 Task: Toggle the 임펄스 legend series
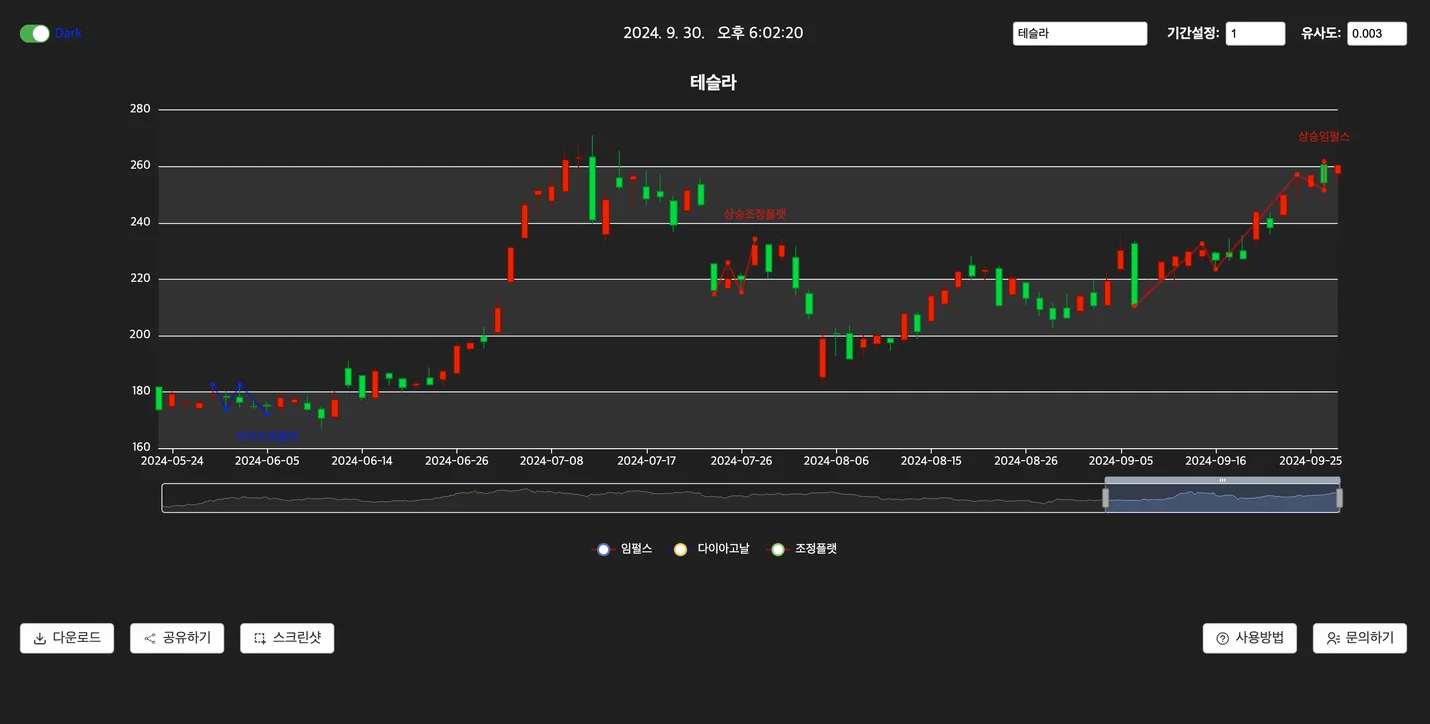pos(622,549)
